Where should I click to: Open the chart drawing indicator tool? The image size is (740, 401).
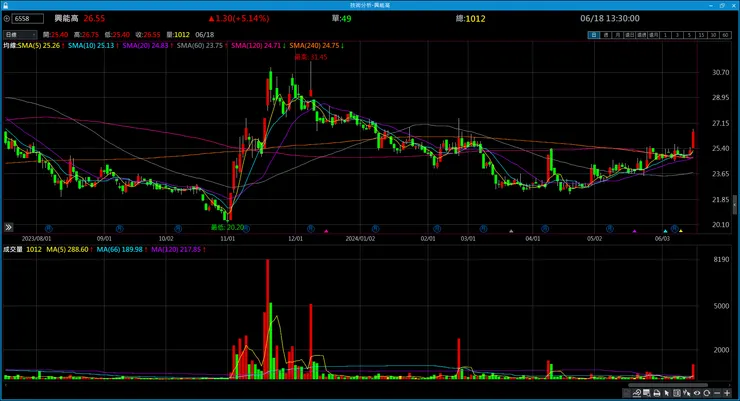[x=637, y=393]
